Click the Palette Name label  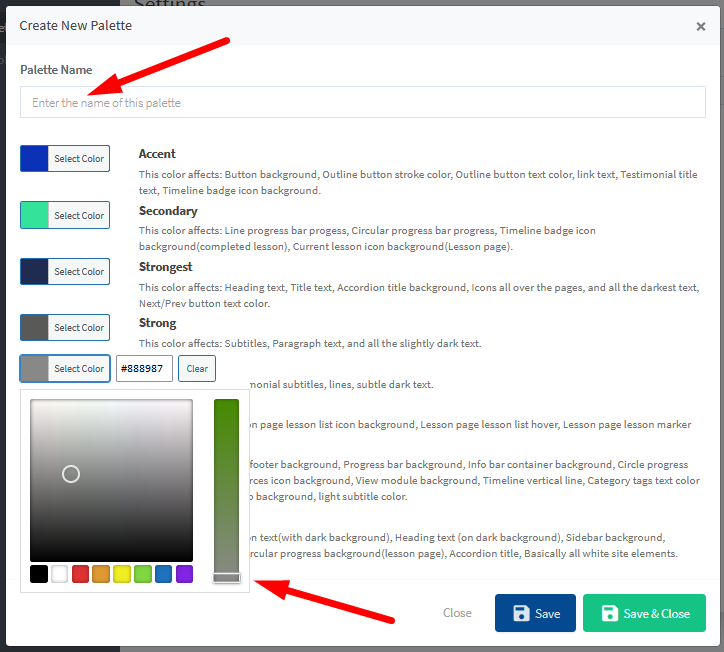pyautogui.click(x=56, y=70)
